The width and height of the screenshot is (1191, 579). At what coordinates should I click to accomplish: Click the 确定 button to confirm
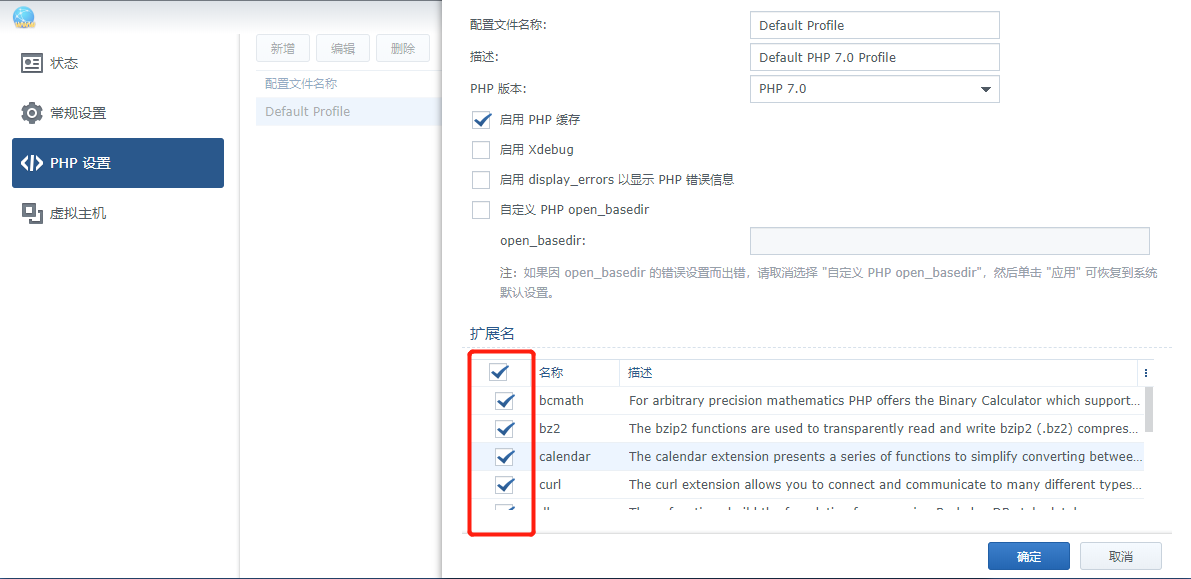[1028, 556]
